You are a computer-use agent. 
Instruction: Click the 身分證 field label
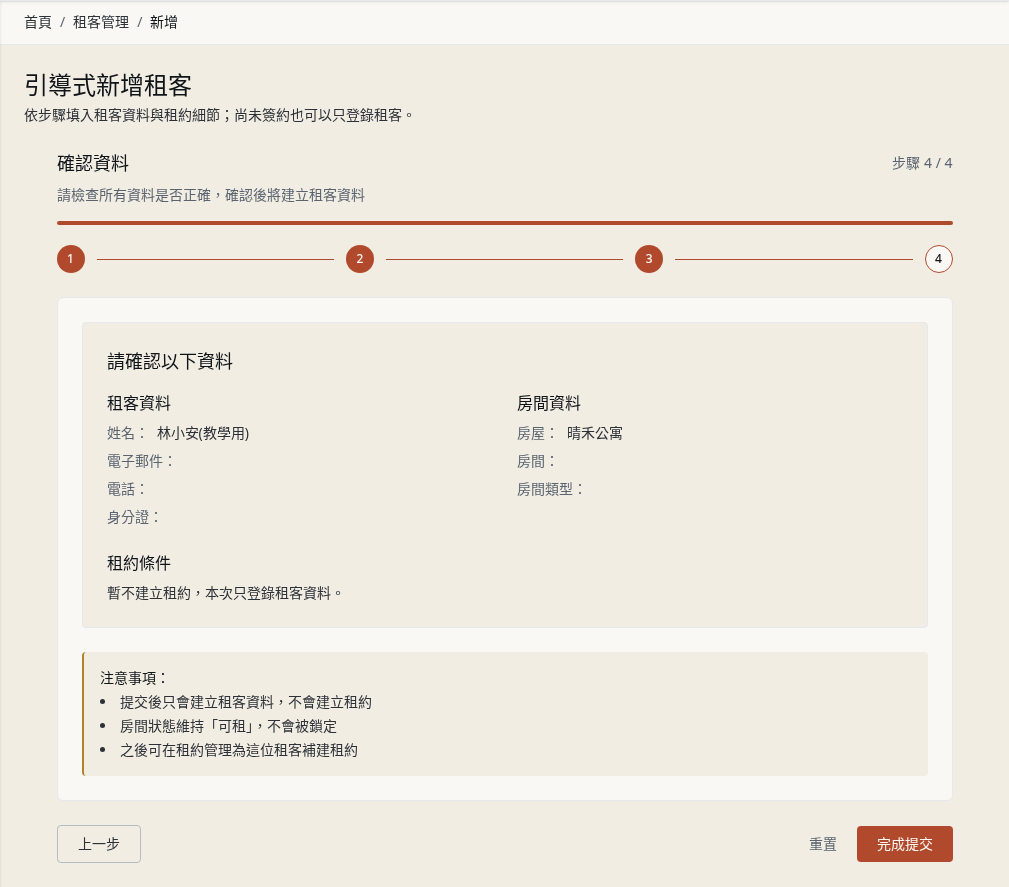coord(133,517)
